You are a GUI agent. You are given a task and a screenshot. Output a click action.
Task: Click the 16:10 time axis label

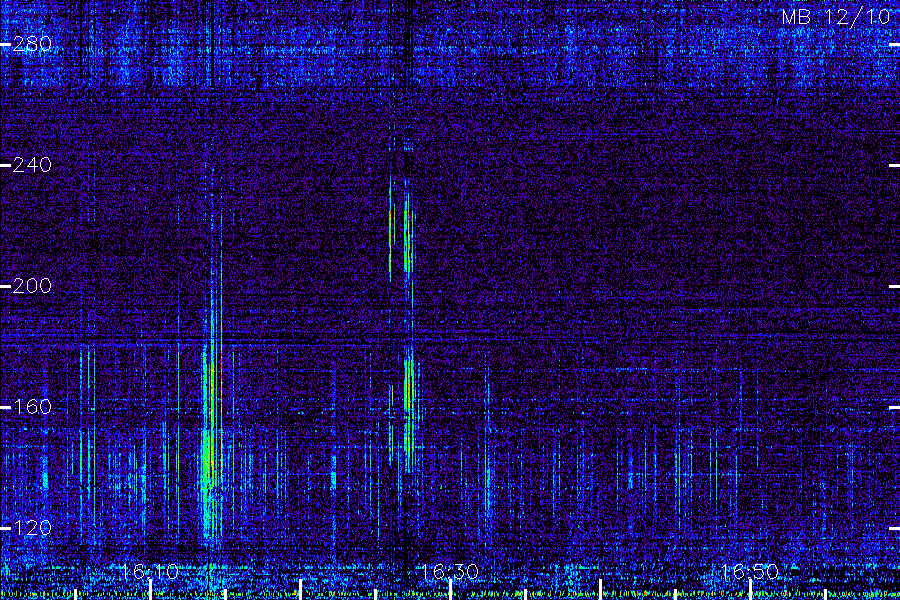tap(150, 572)
